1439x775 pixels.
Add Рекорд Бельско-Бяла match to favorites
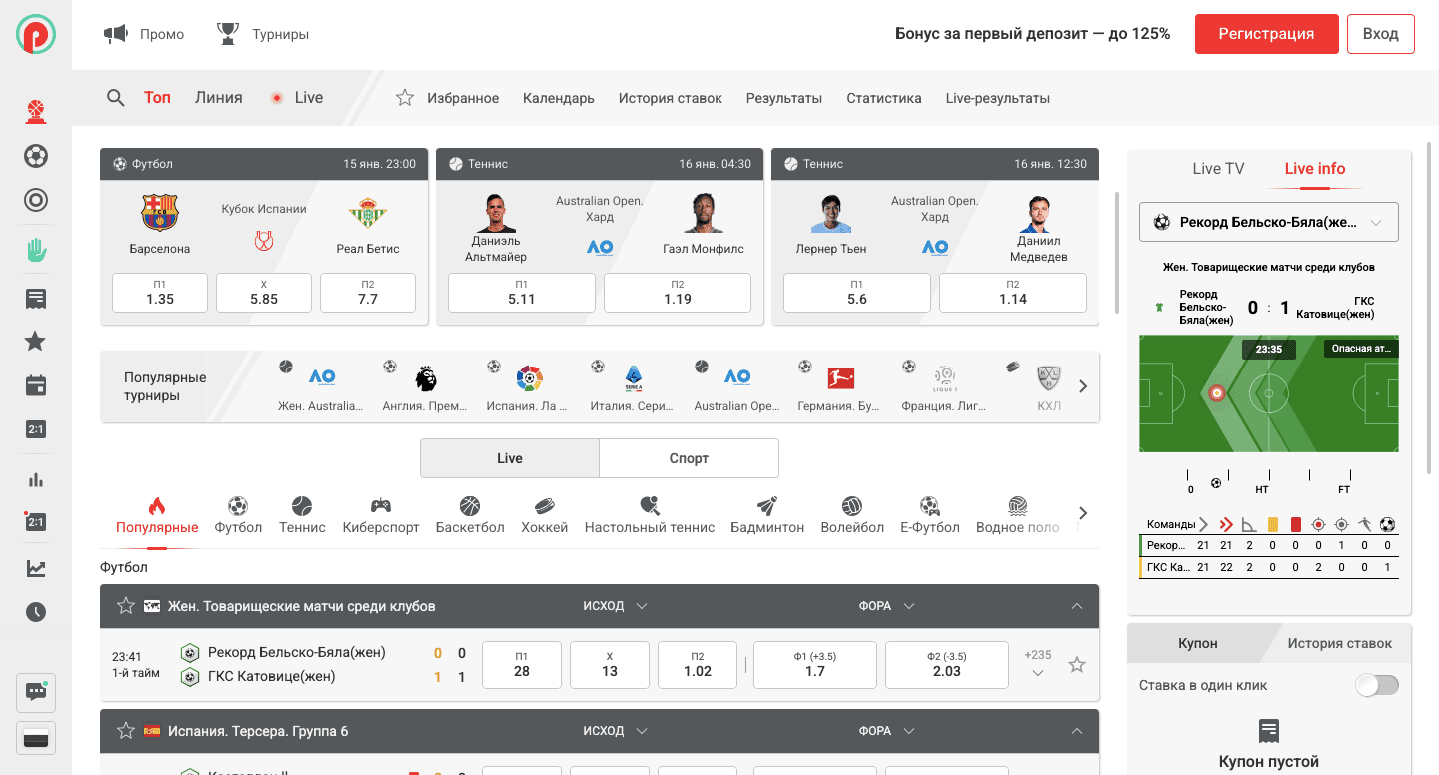point(1076,665)
